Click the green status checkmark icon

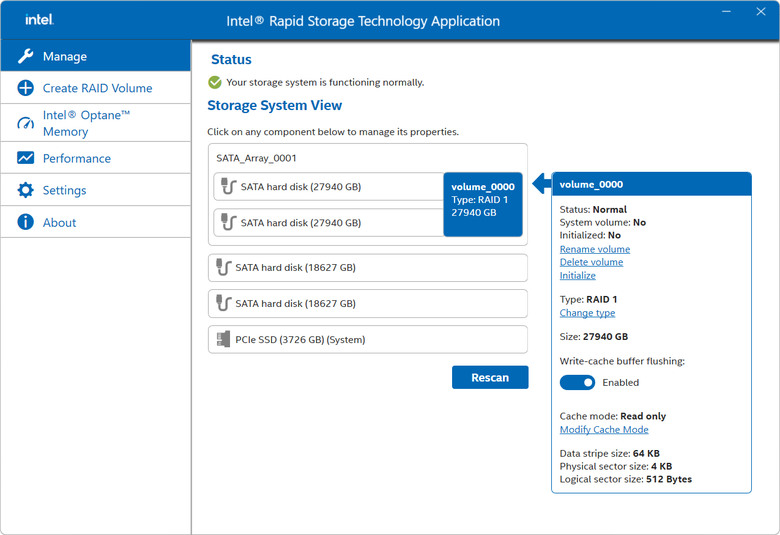point(215,82)
